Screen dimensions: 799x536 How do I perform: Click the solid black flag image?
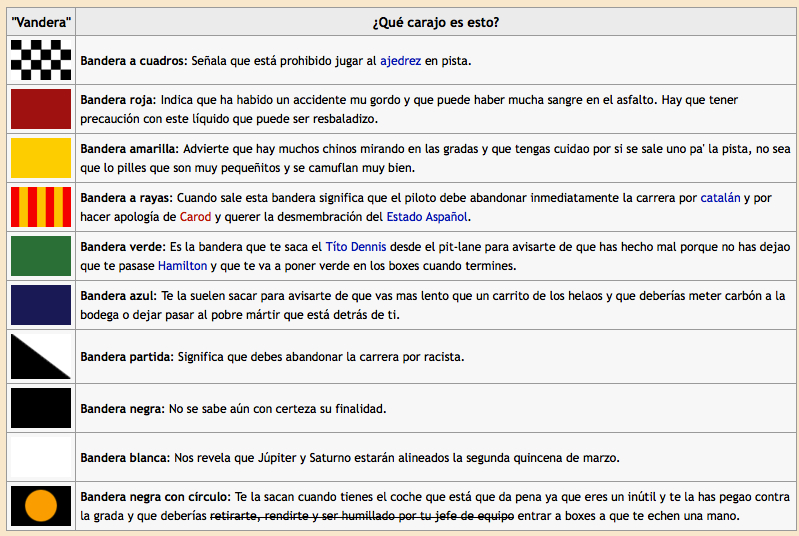point(40,408)
